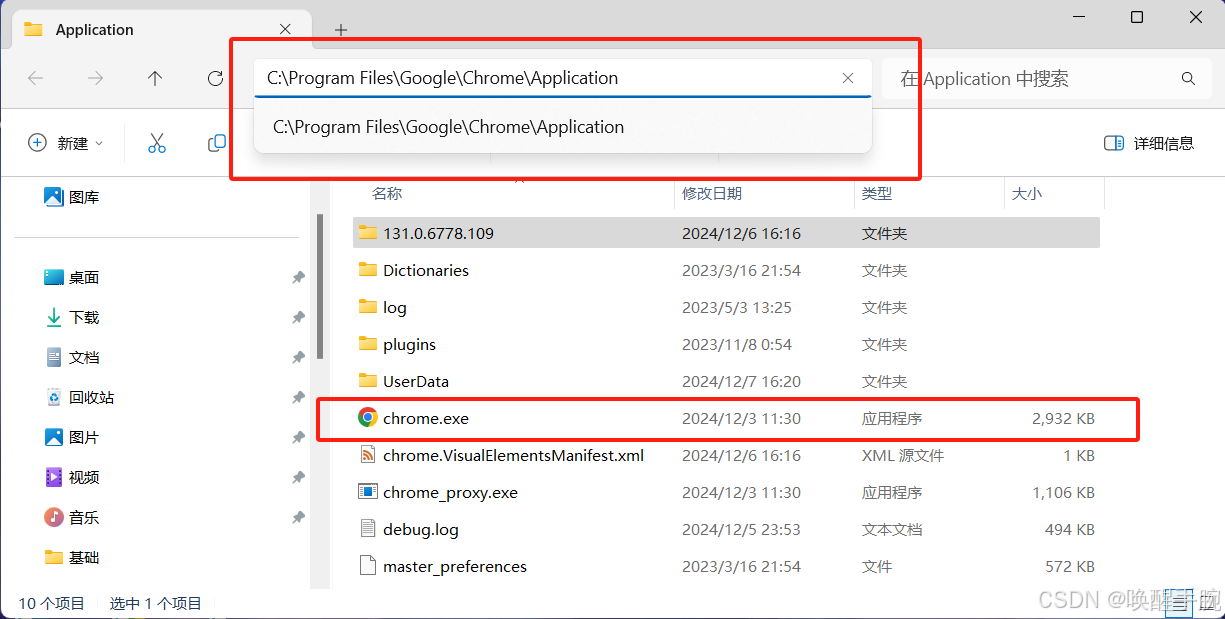1225x619 pixels.
Task: Select chrome.VisualElementsManifest.xml file
Action: click(x=727, y=455)
